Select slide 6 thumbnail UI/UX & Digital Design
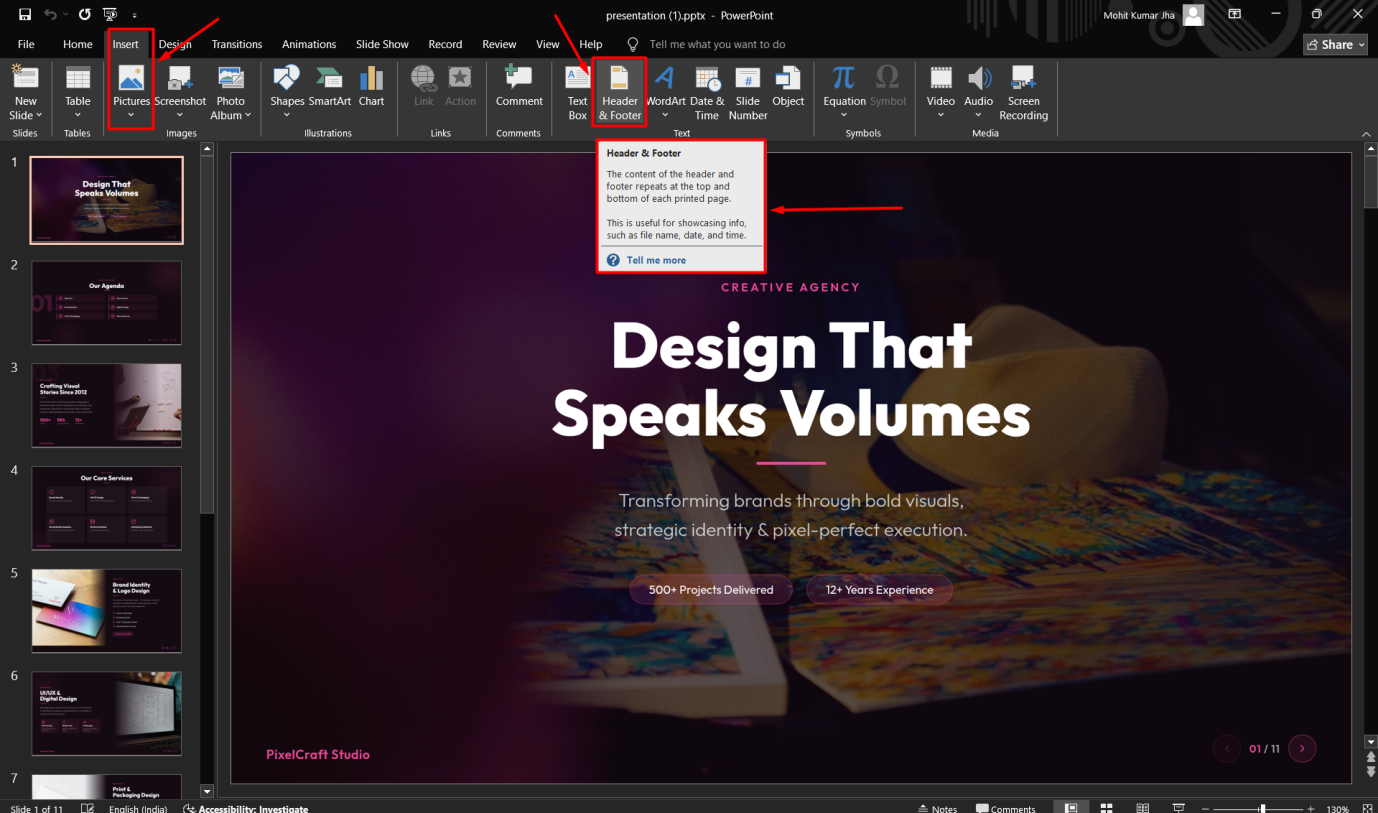This screenshot has height=813, width=1378. click(x=107, y=714)
